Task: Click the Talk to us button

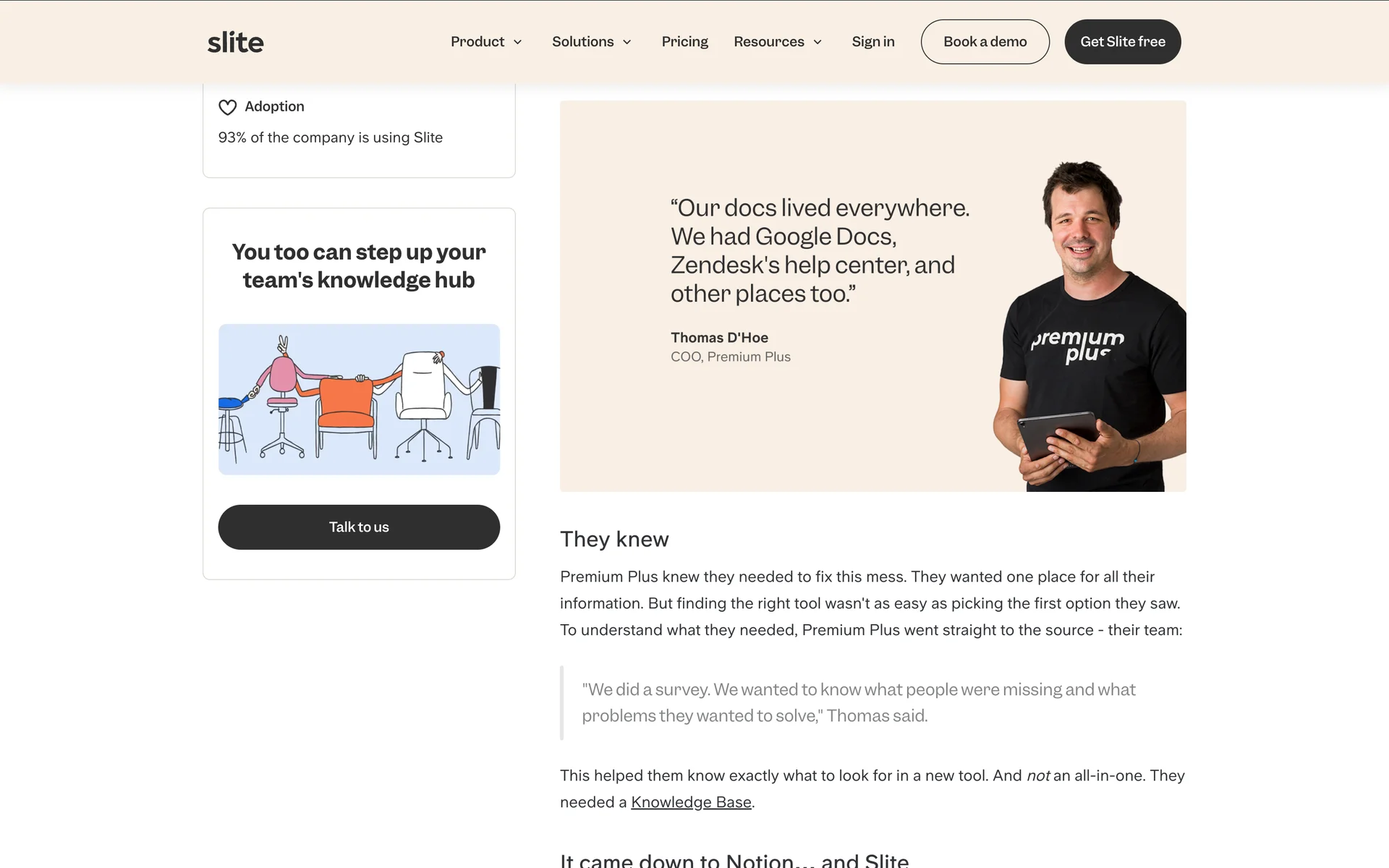Action: [x=359, y=527]
